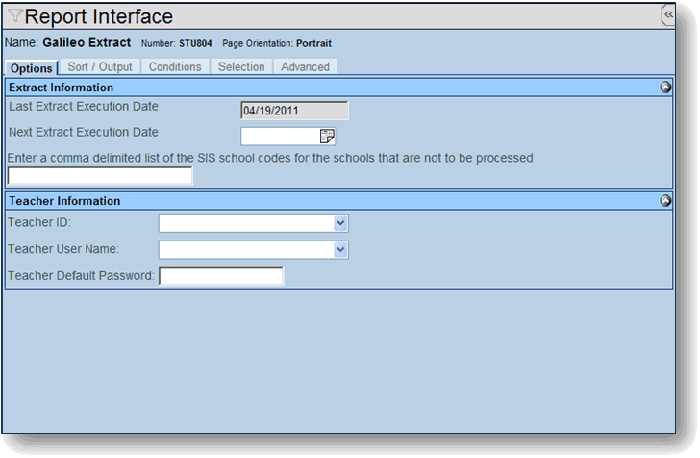Switch to the Advanced tab
Screen dimensions: 700x458
pyautogui.click(x=305, y=67)
